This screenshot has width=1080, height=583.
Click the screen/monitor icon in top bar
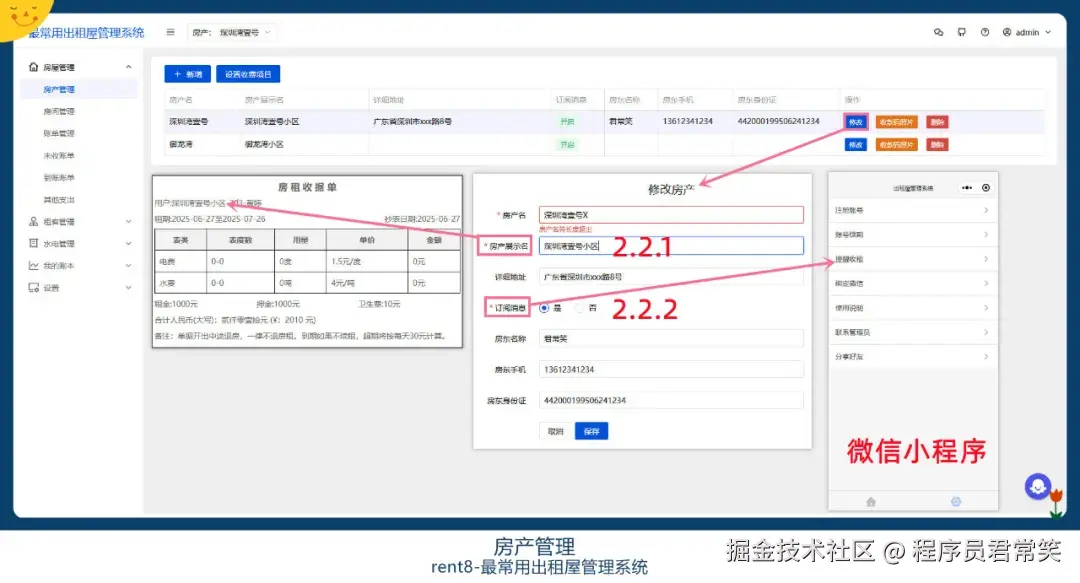(962, 32)
